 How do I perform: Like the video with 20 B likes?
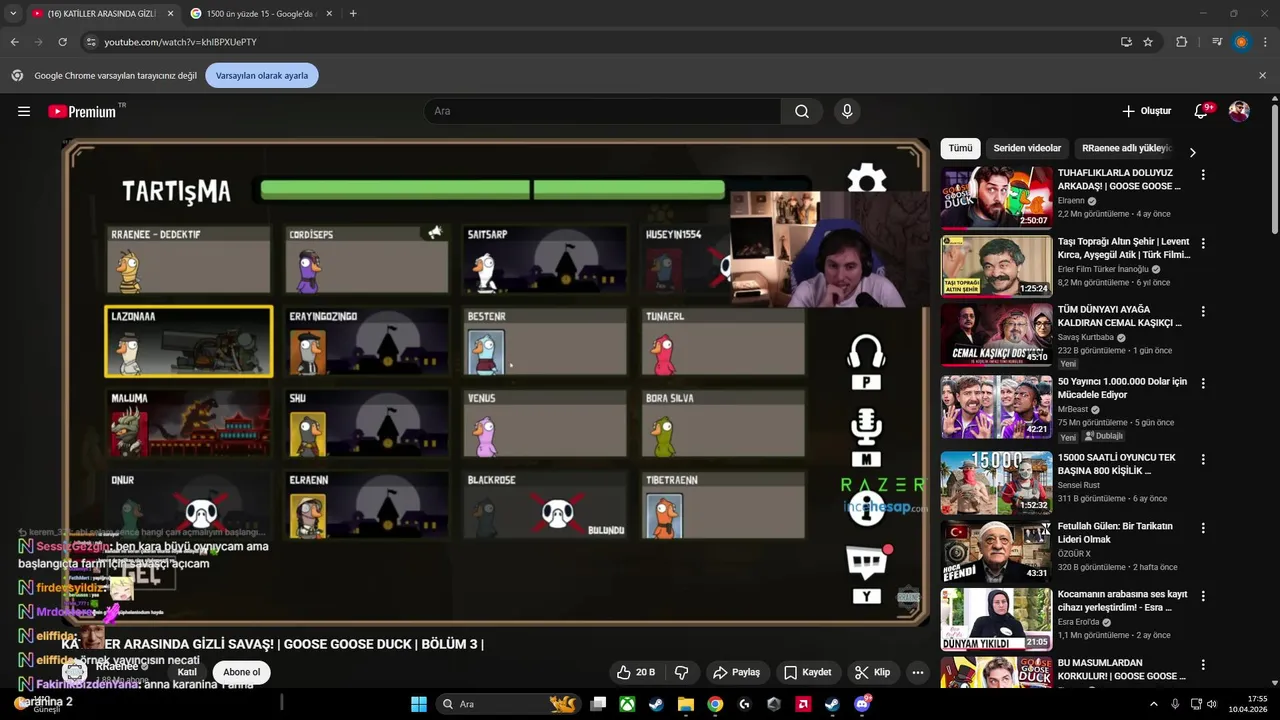click(x=636, y=672)
